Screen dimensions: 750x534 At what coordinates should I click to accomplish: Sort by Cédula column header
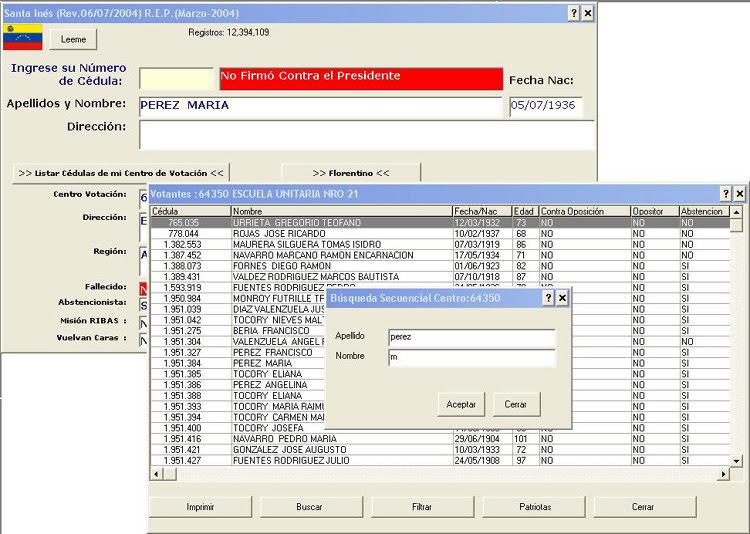(190, 211)
